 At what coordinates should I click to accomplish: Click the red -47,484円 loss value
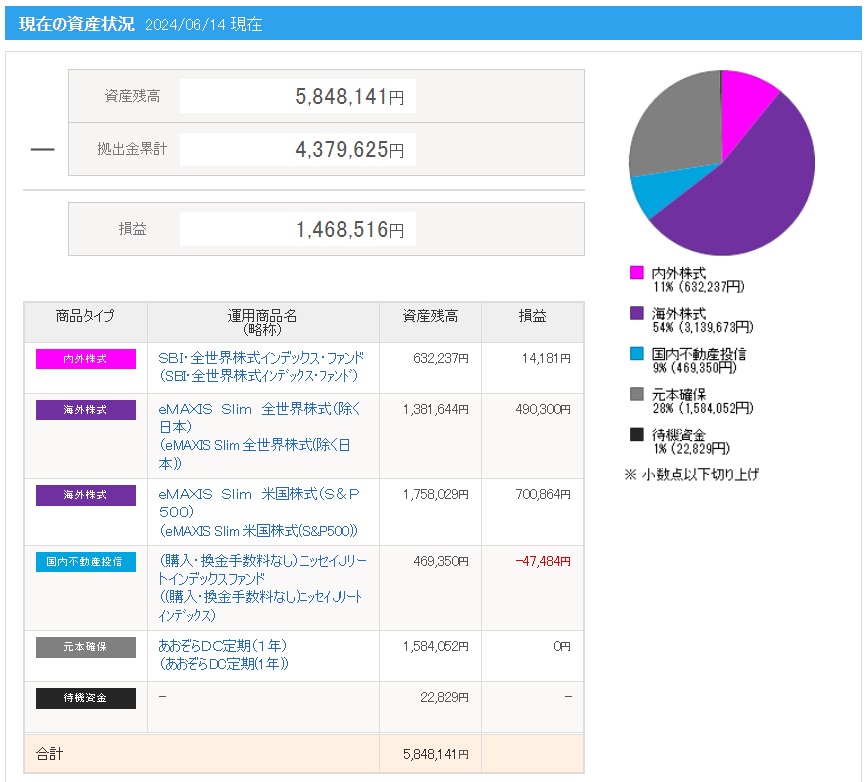click(x=543, y=562)
